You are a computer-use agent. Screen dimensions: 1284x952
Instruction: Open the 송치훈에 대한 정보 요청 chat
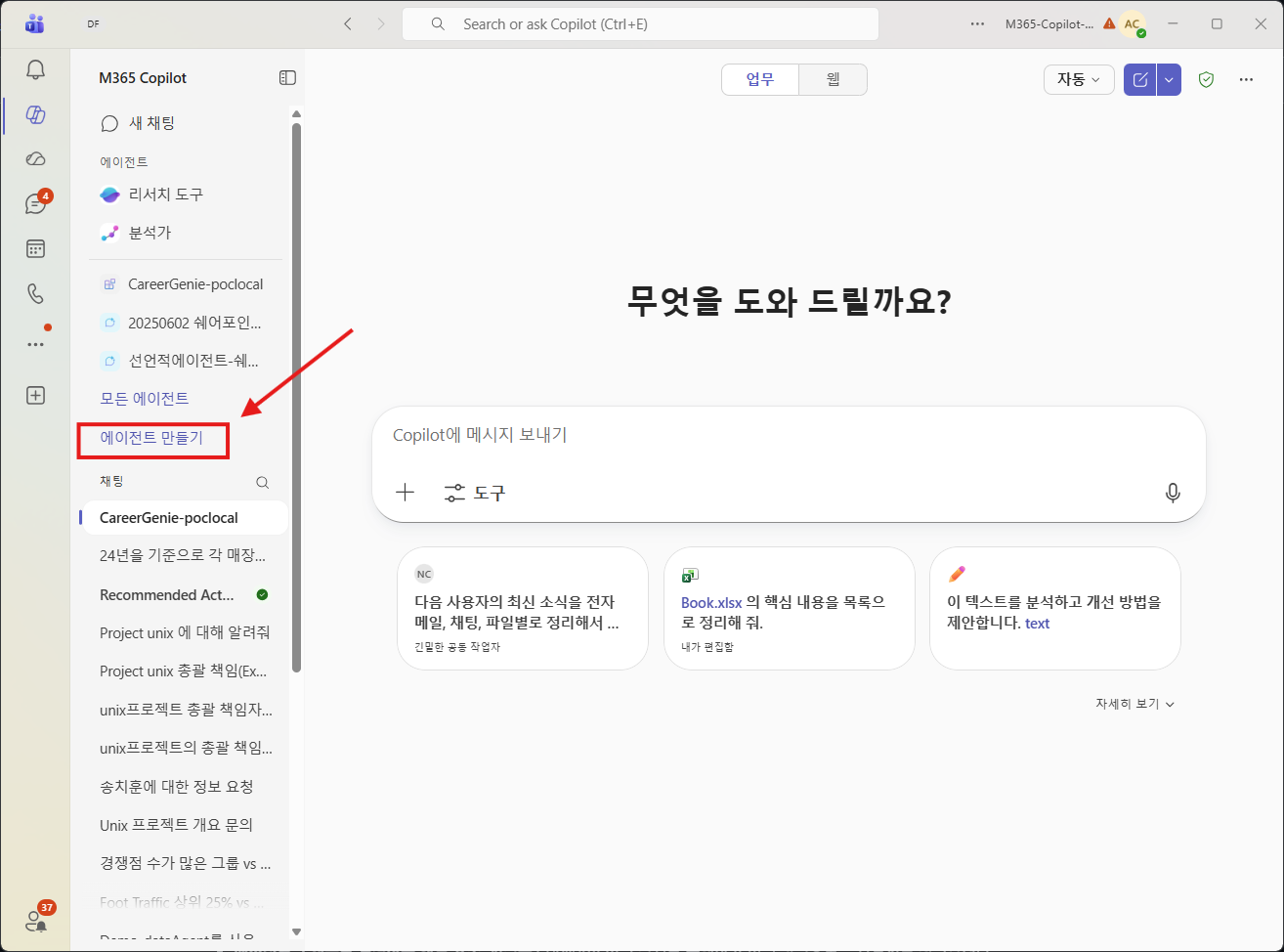pos(184,786)
